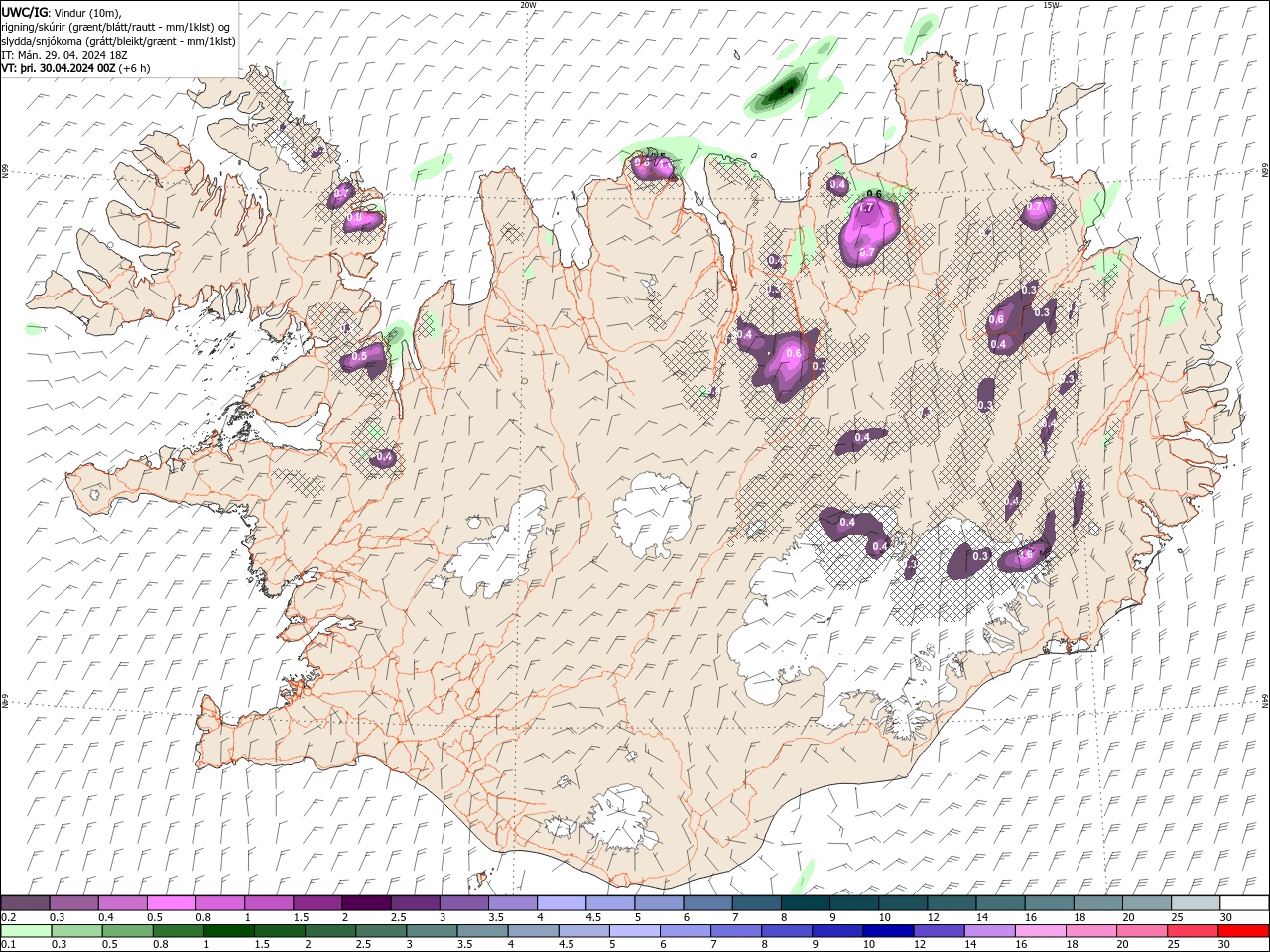Select the white snow legend swatch at 30
Viewport: 1270px width, 952px height.
[x=1244, y=903]
